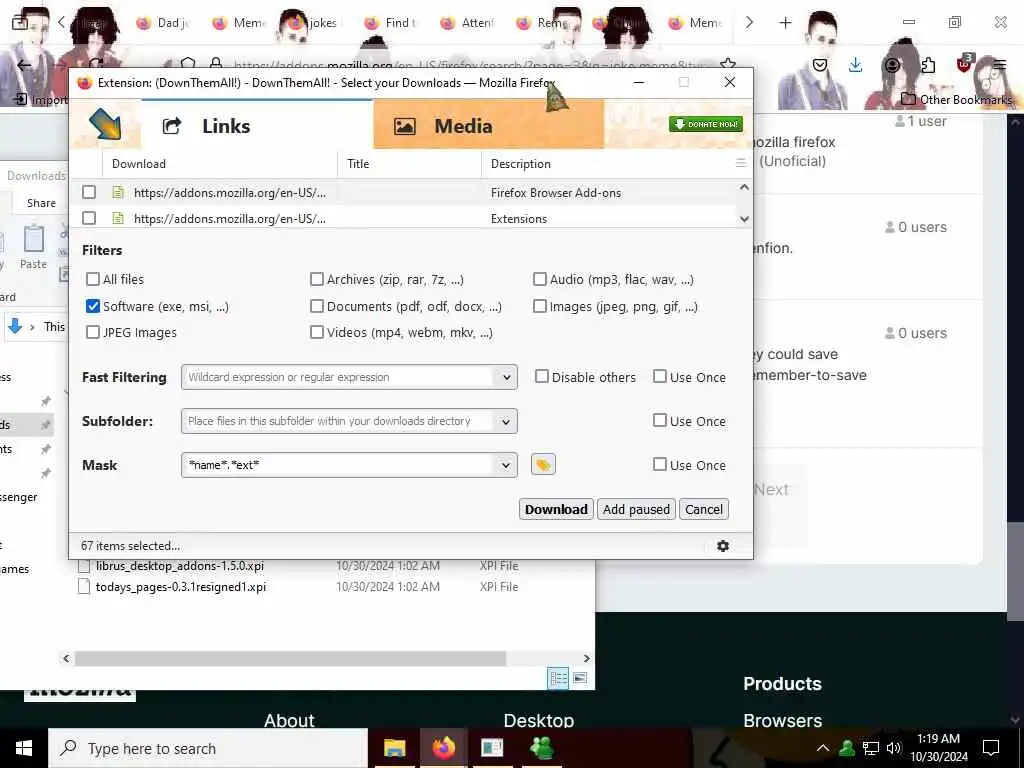Viewport: 1024px width, 768px height.
Task: Switch to the Find browser tab
Action: point(391,23)
